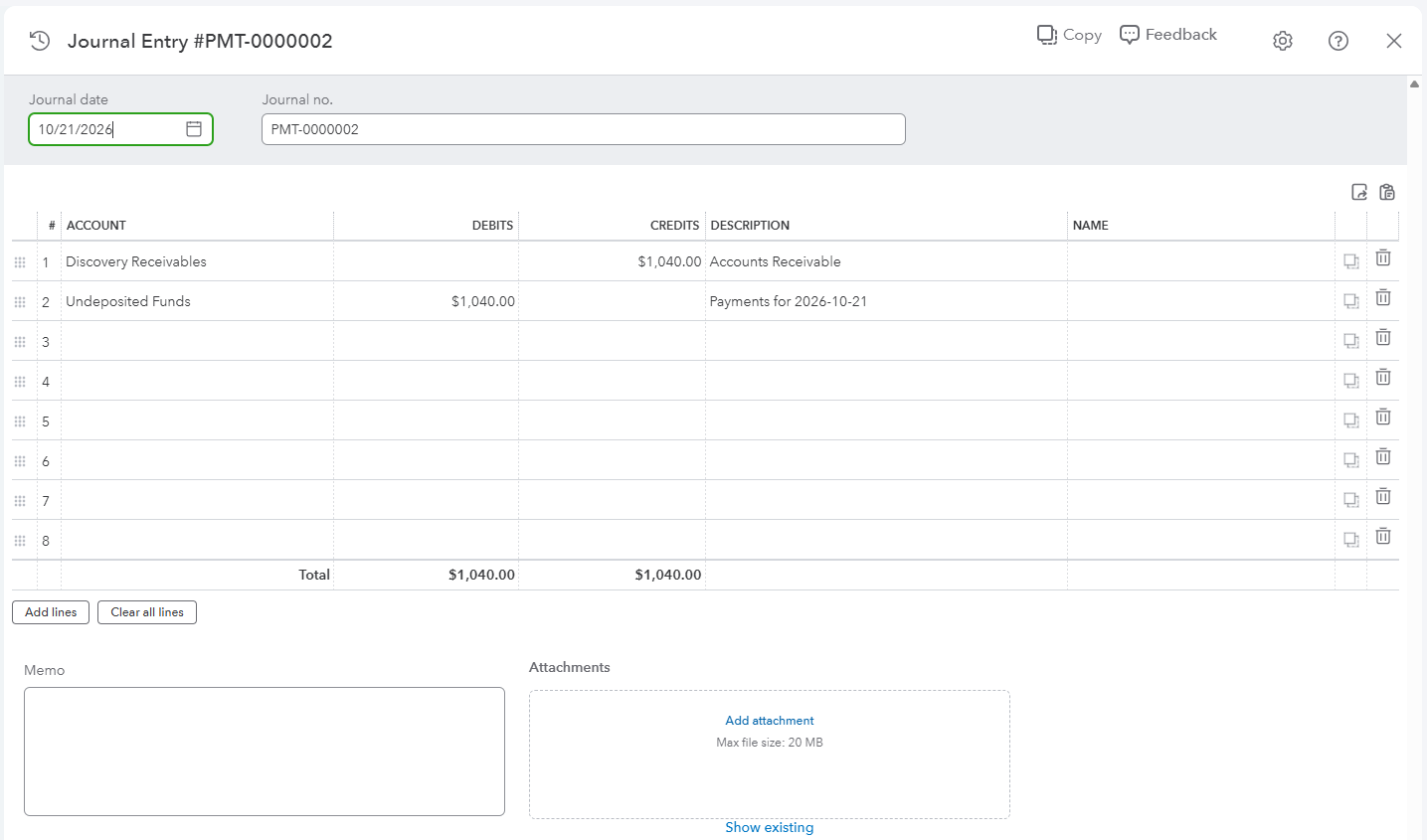Screen dimensions: 1427x840
Task: Click the empty account cell on line 3
Action: tap(197, 341)
